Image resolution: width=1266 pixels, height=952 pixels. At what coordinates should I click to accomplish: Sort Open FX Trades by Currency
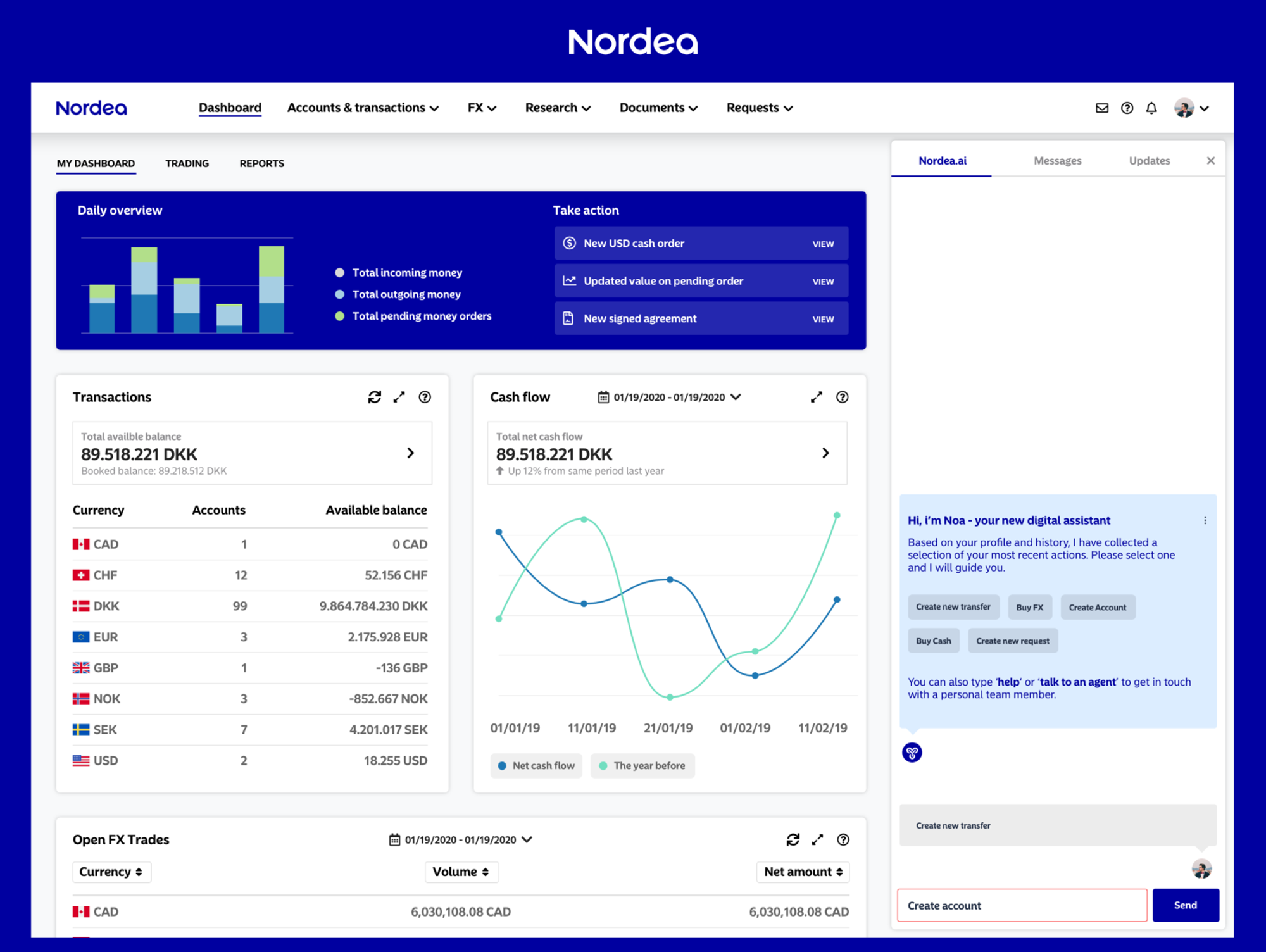(111, 872)
